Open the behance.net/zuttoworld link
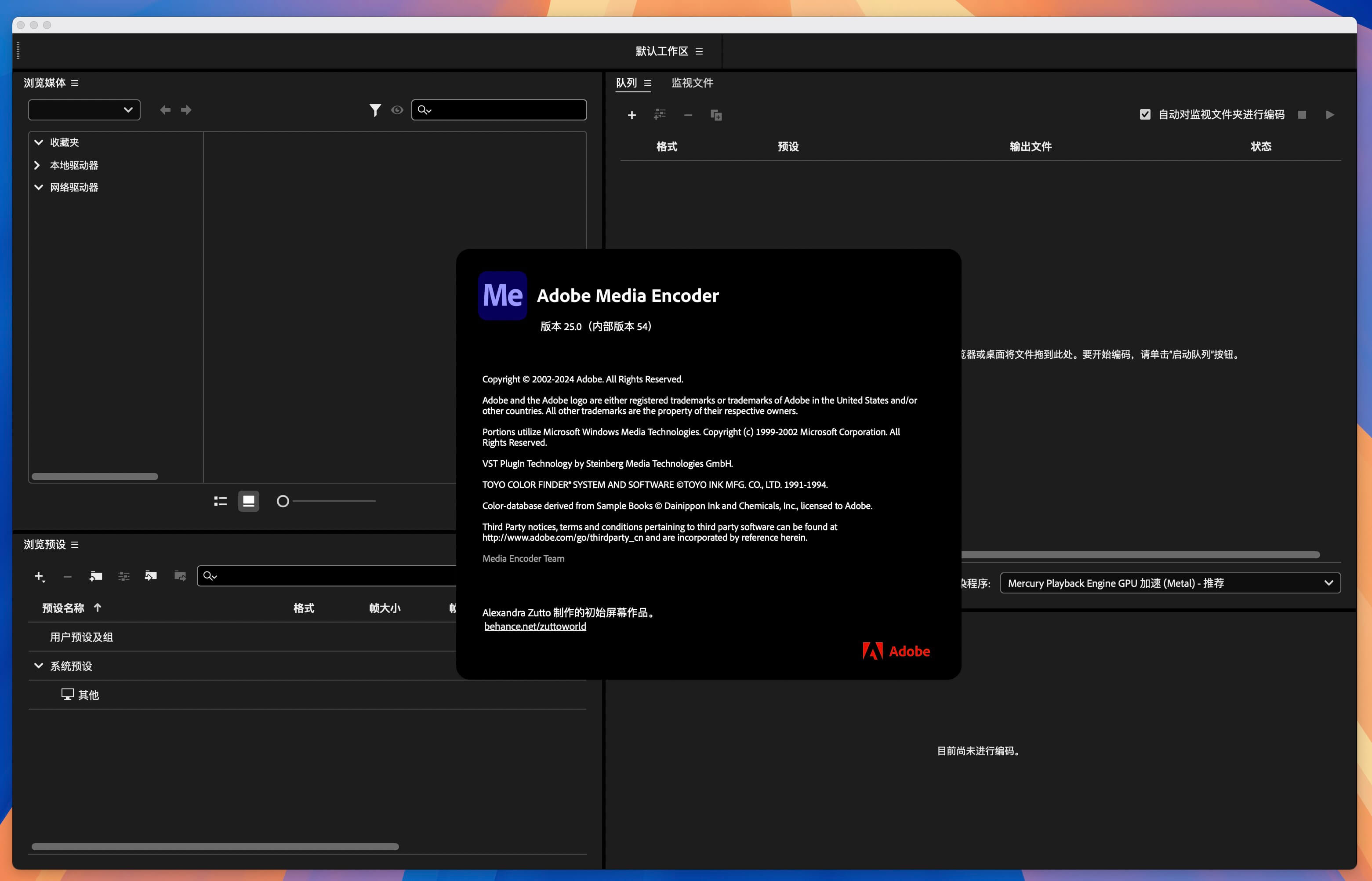 pos(535,626)
